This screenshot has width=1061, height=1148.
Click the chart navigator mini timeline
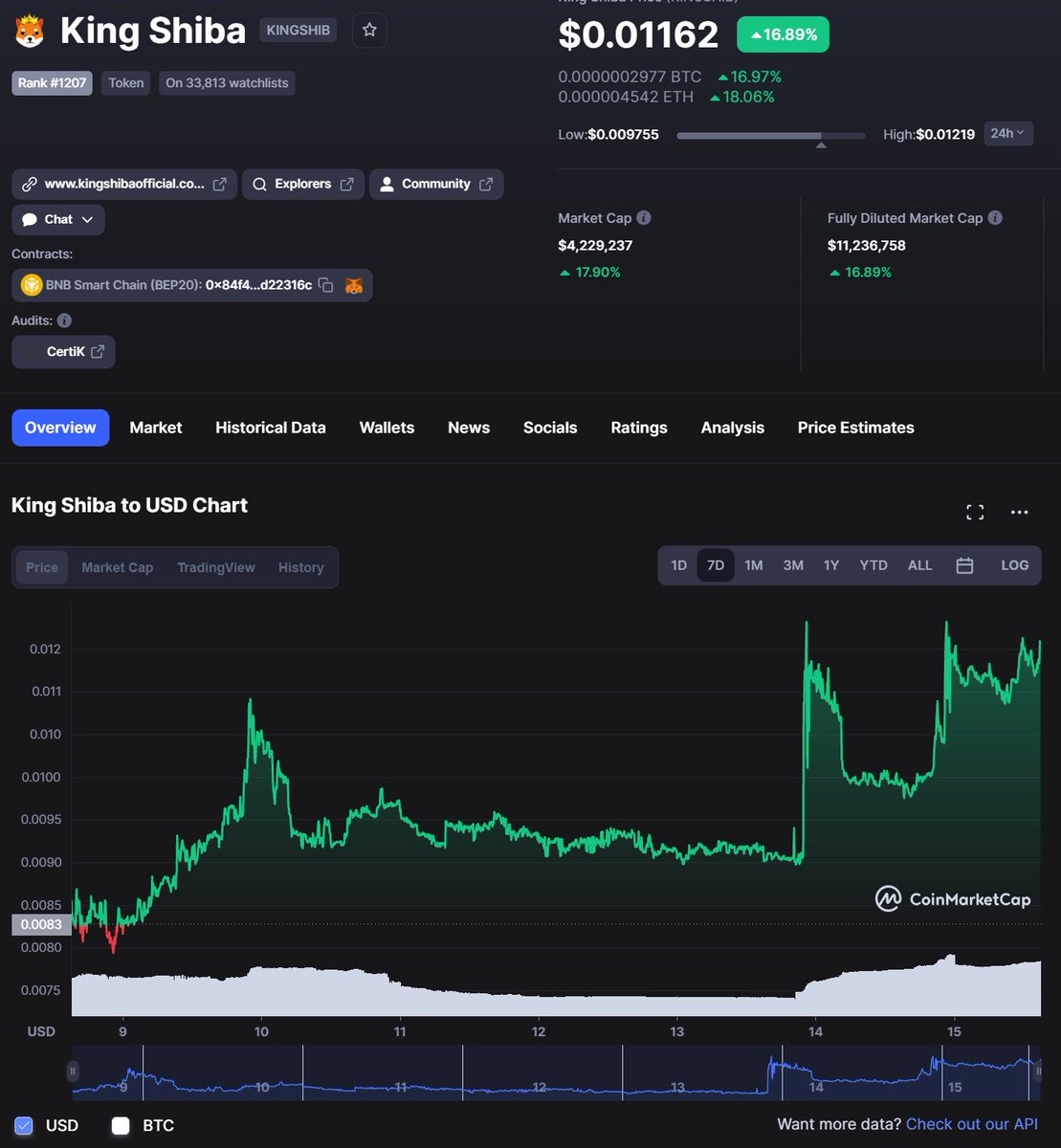(x=556, y=1071)
